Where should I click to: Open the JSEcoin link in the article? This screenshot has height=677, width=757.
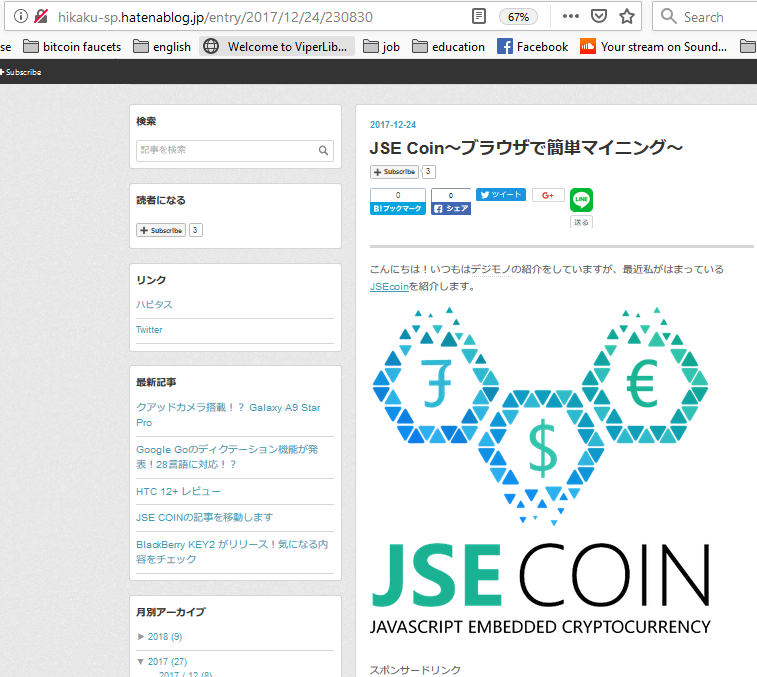tap(389, 286)
